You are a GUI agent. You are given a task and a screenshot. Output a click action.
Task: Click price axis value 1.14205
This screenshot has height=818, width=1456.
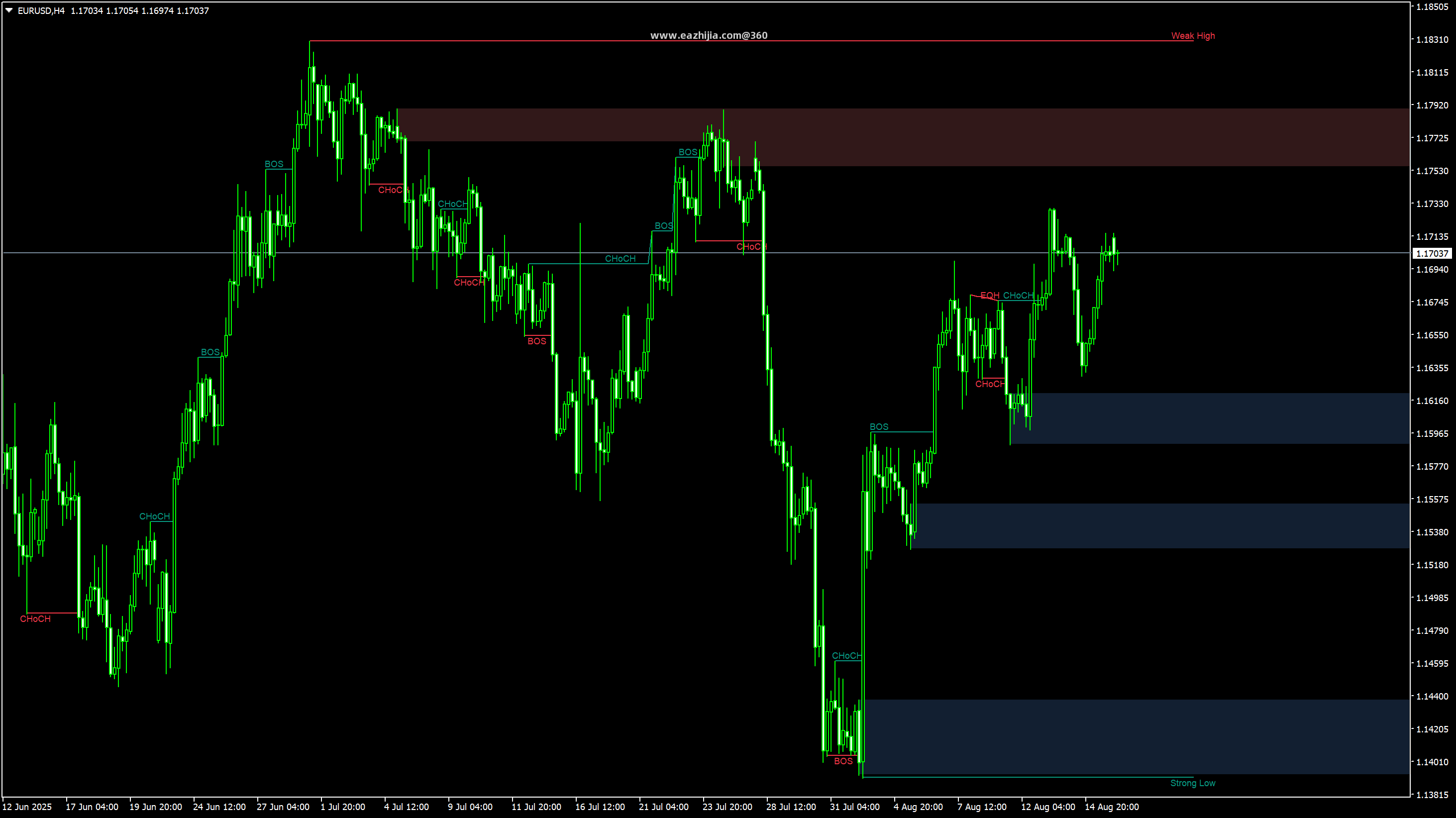tap(1432, 729)
